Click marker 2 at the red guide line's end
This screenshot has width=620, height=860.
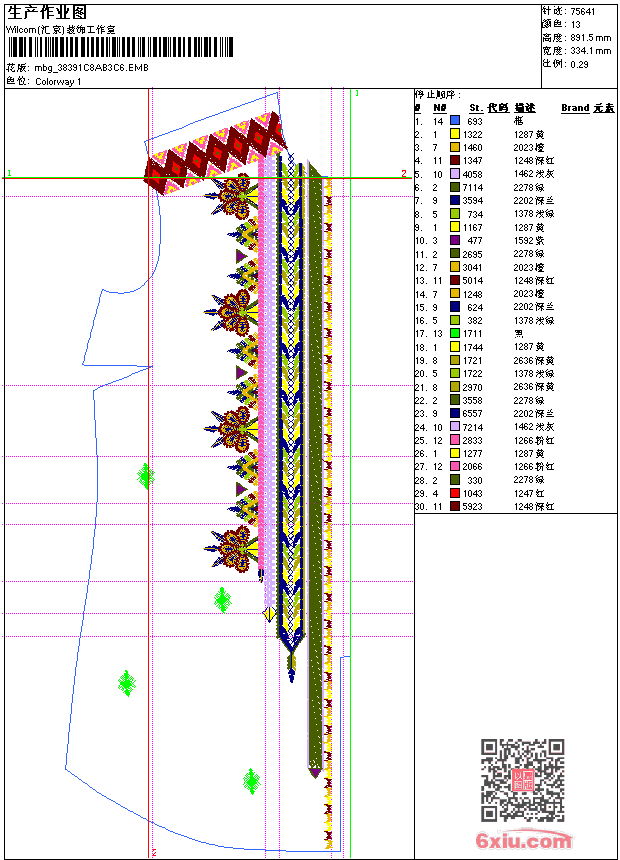pos(404,174)
